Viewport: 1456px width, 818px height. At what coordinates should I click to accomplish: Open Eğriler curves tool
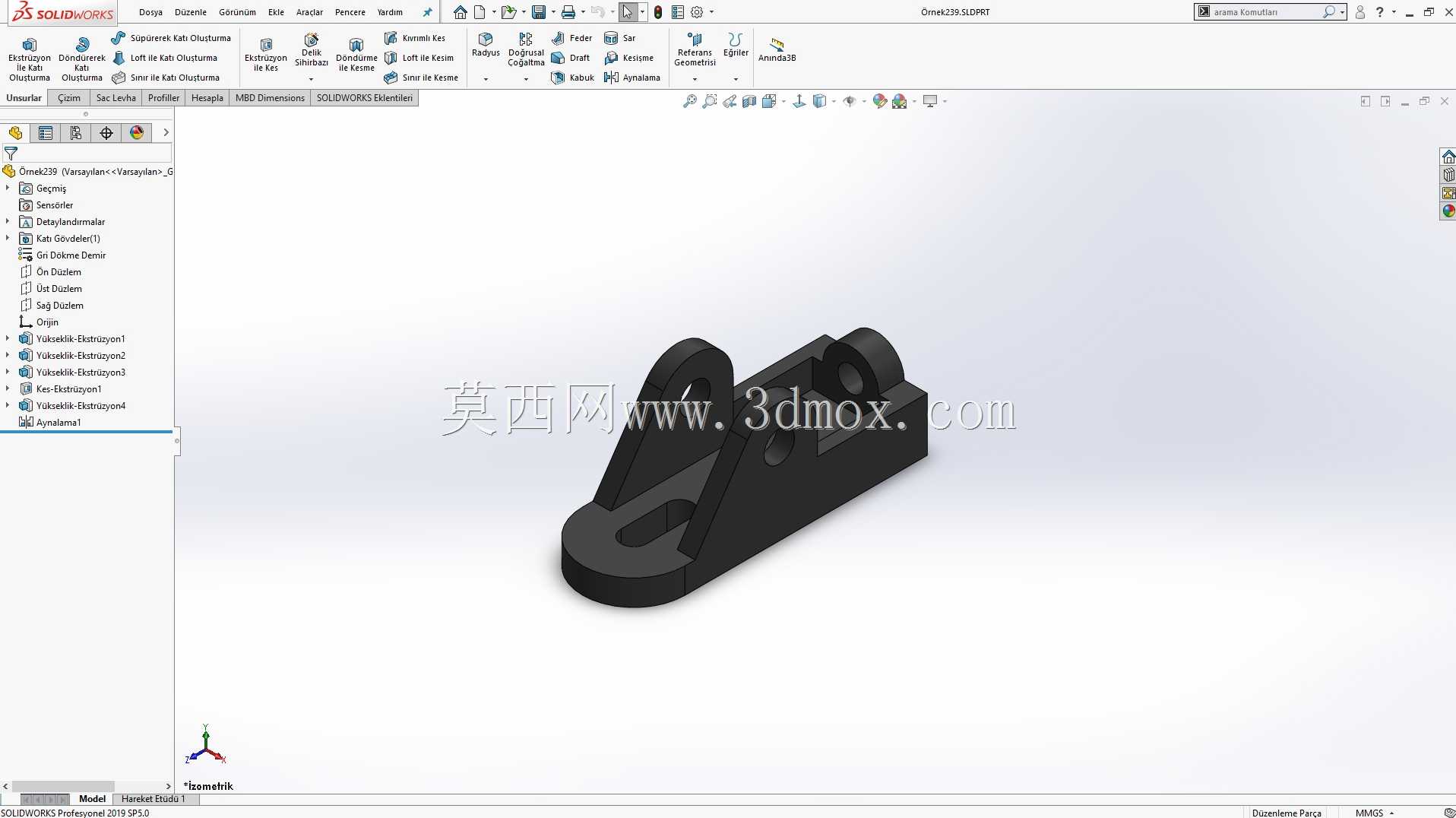[735, 45]
